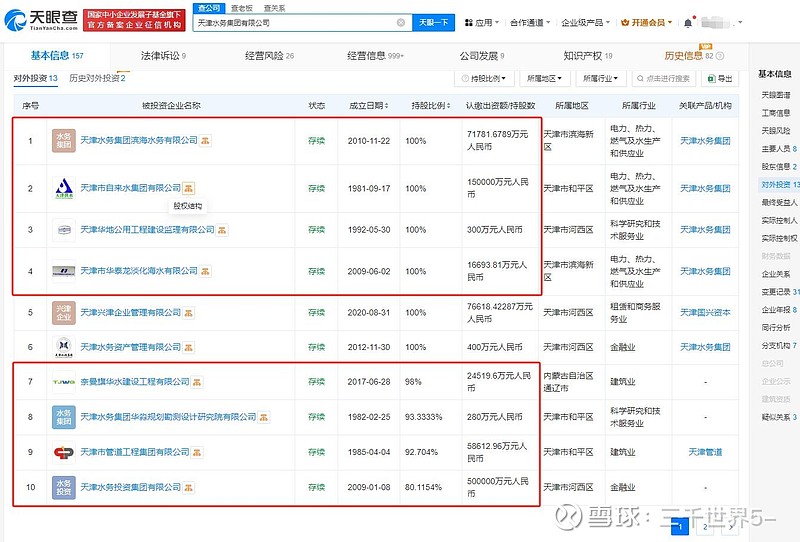Jump to 股东信息 in sidebar

point(779,166)
